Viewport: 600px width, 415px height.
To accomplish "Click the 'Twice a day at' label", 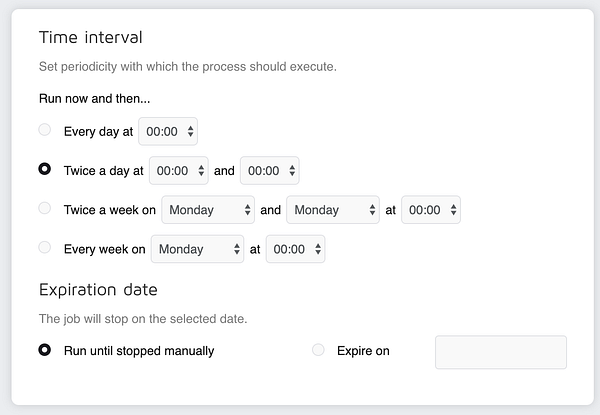I will tap(103, 171).
